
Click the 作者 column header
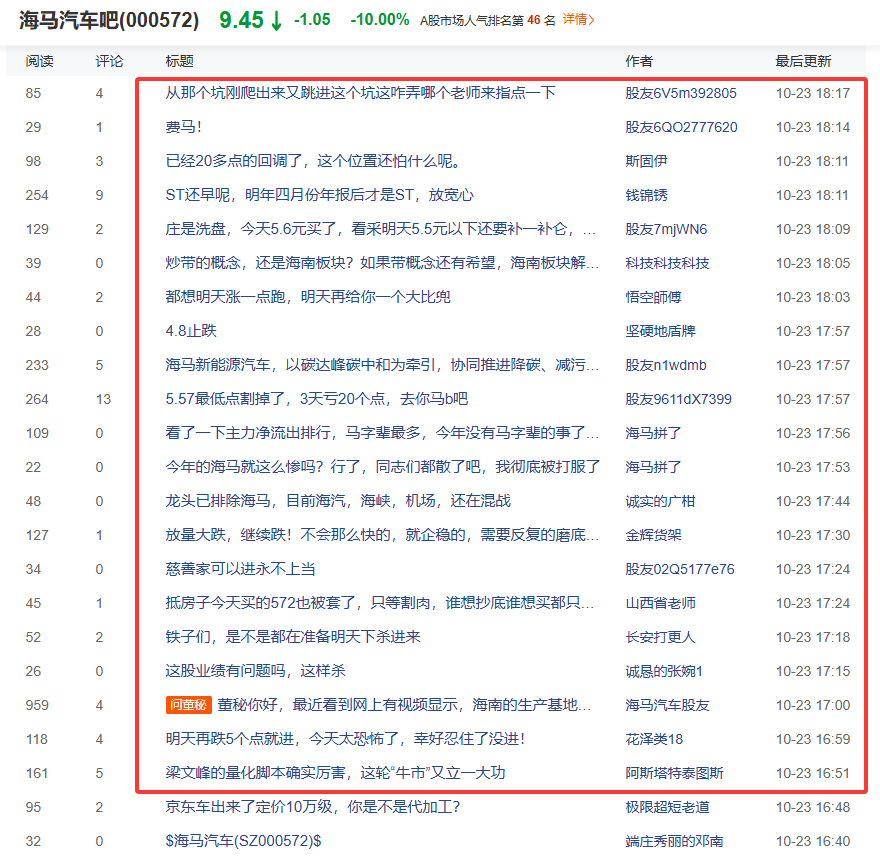pyautogui.click(x=639, y=61)
